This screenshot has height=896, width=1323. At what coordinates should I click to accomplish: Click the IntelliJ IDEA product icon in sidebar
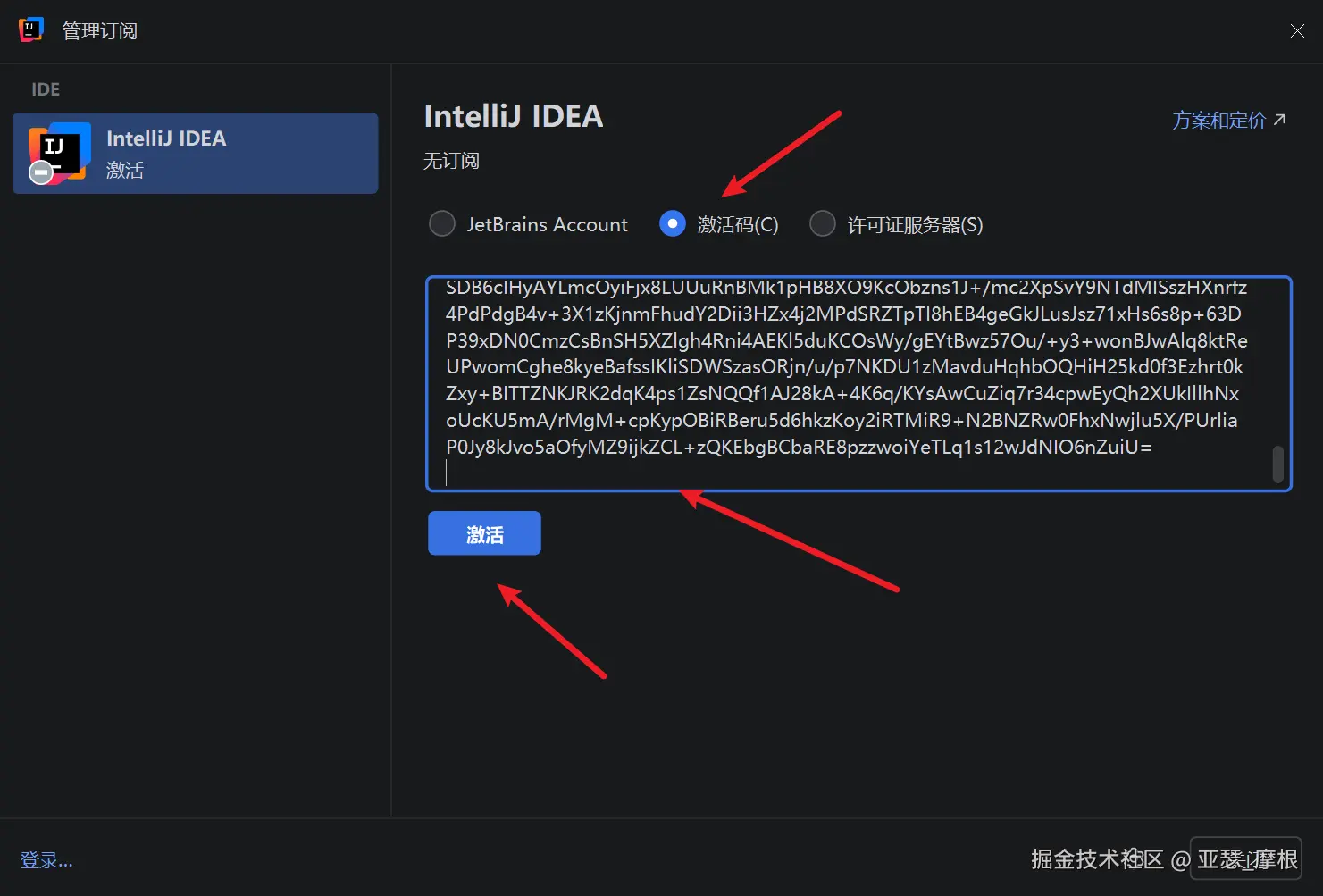pyautogui.click(x=59, y=153)
